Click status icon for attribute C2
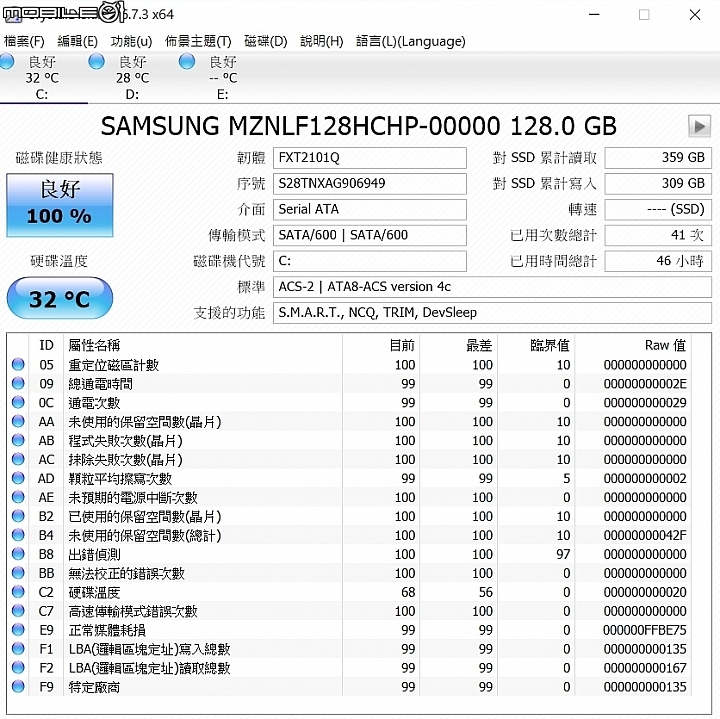 coord(18,591)
